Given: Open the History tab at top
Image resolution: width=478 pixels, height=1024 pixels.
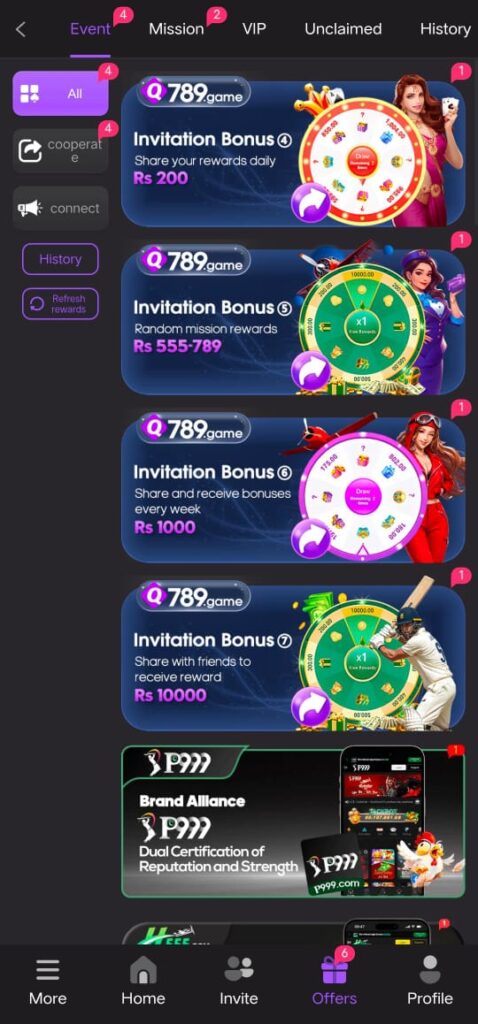Looking at the screenshot, I should coord(445,29).
